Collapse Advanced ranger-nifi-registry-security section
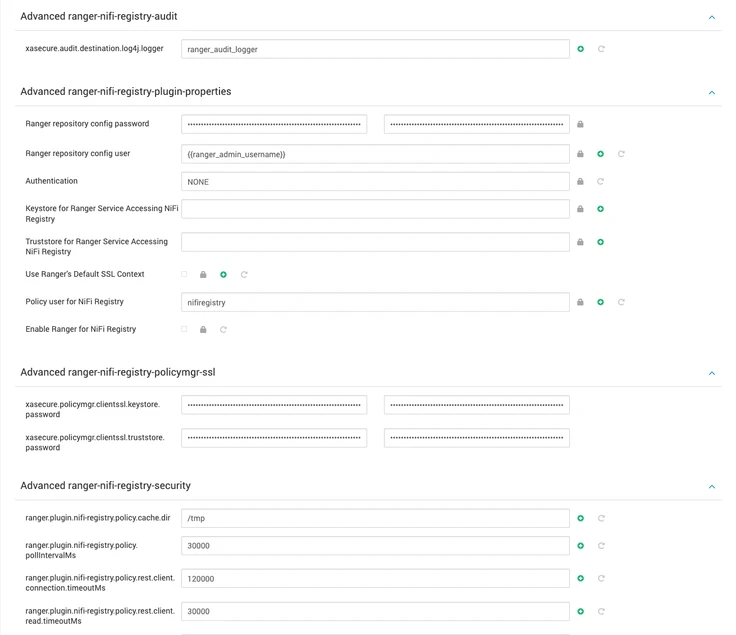Viewport: 736px width, 635px height. click(x=712, y=486)
